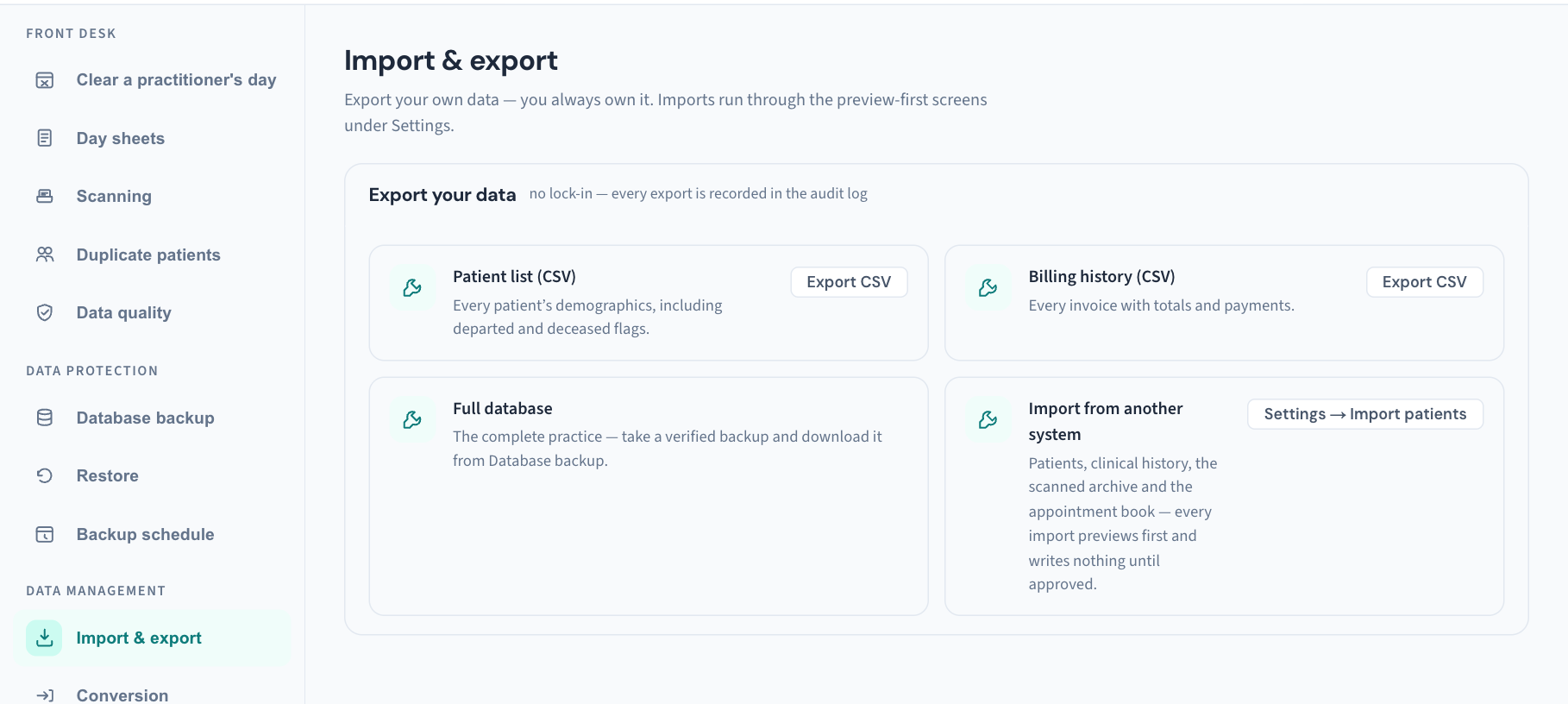This screenshot has width=1568, height=704.
Task: Click the Full database card icon
Action: pos(412,420)
